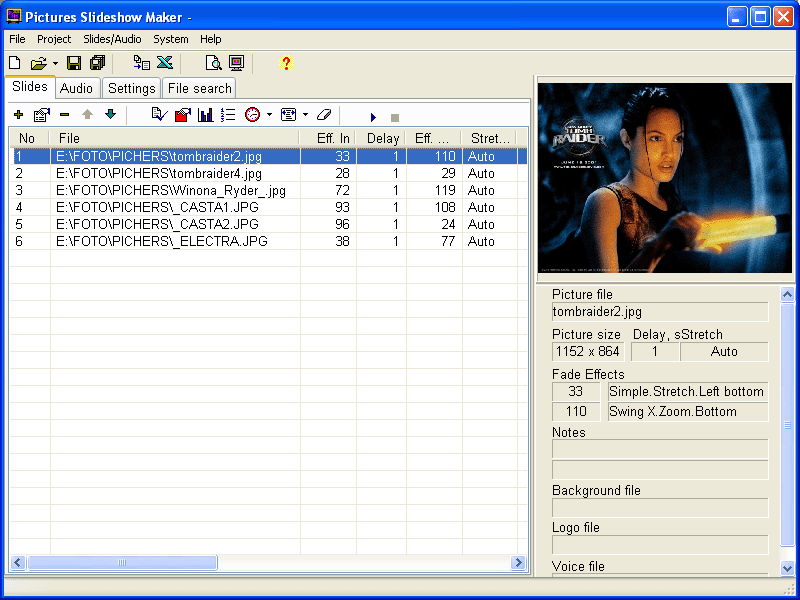Viewport: 800px width, 600px height.
Task: Click the plus add slide icon
Action: pyautogui.click(x=19, y=115)
